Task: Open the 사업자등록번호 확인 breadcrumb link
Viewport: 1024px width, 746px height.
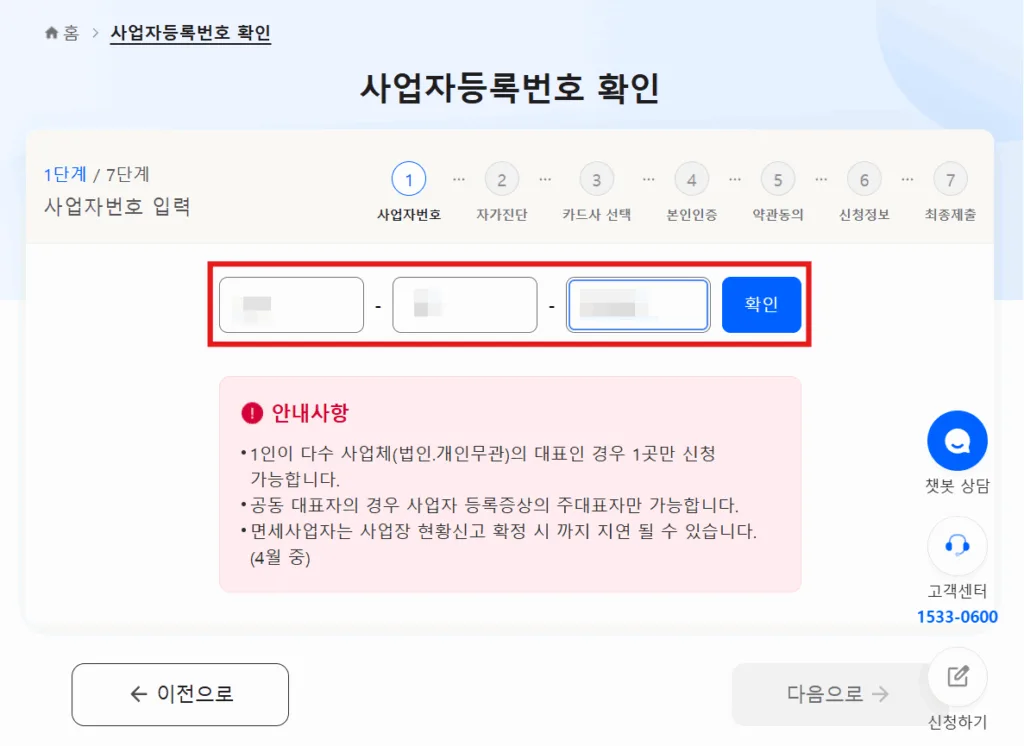Action: [190, 31]
